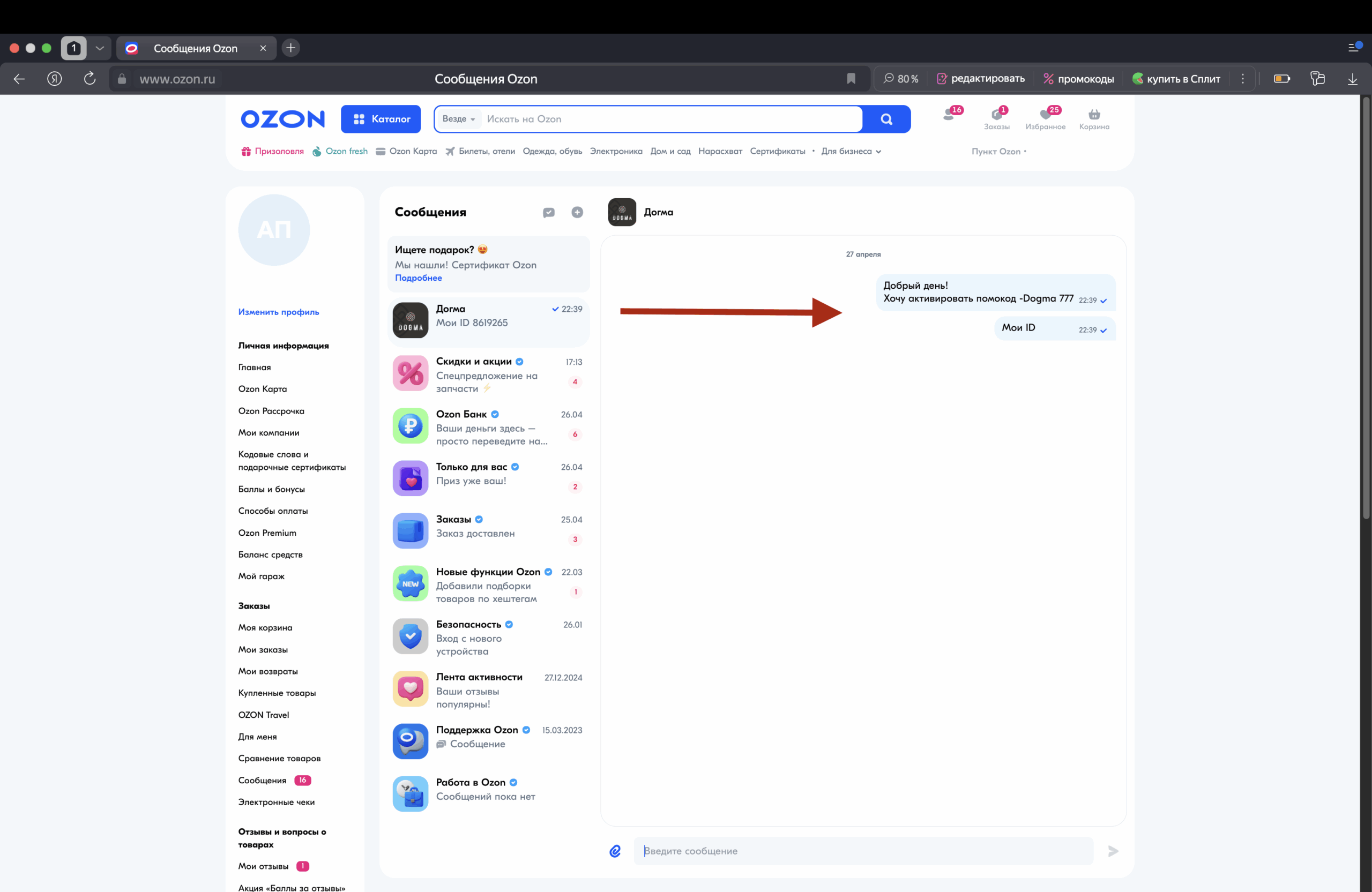Open Билеты, отели section
The height and width of the screenshot is (892, 1372).
(480, 152)
